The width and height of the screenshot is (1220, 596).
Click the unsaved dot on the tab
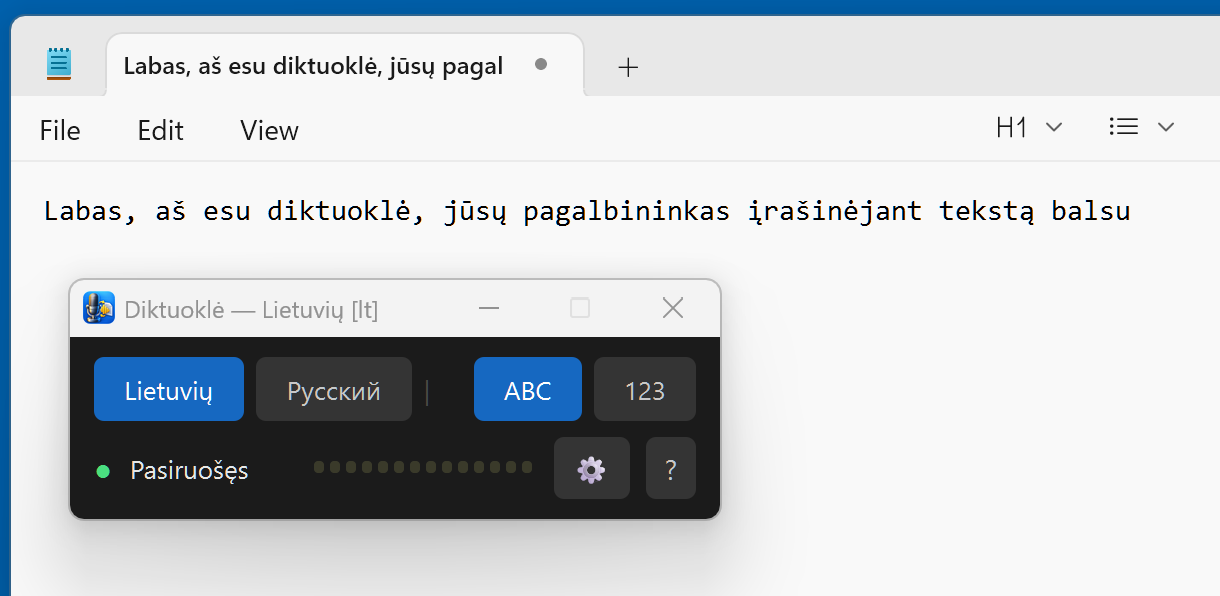point(541,64)
